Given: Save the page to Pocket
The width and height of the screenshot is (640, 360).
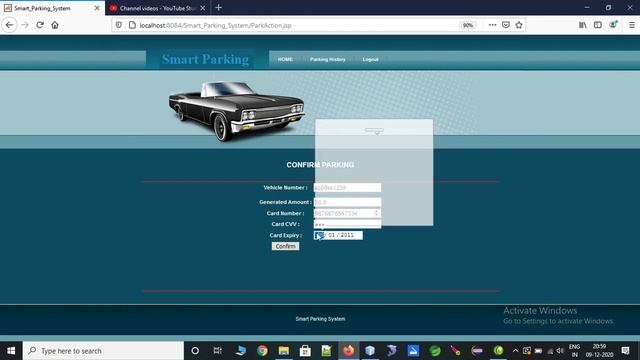Looking at the screenshot, I should click(506, 25).
